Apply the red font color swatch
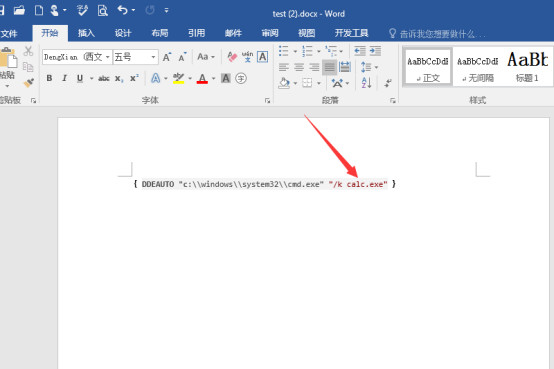The image size is (554, 369). point(202,78)
